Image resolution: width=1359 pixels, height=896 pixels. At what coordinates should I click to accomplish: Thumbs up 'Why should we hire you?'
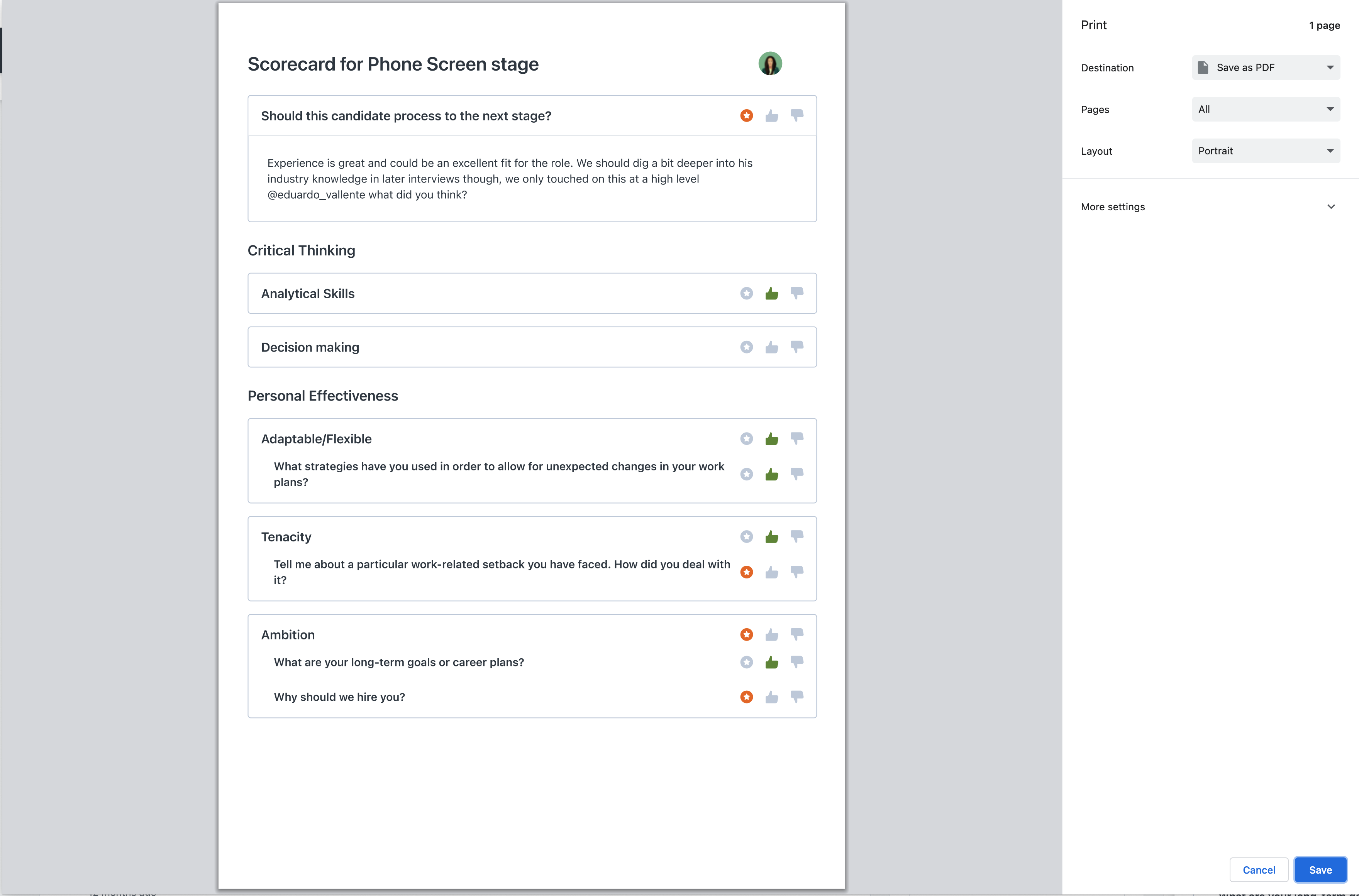771,697
